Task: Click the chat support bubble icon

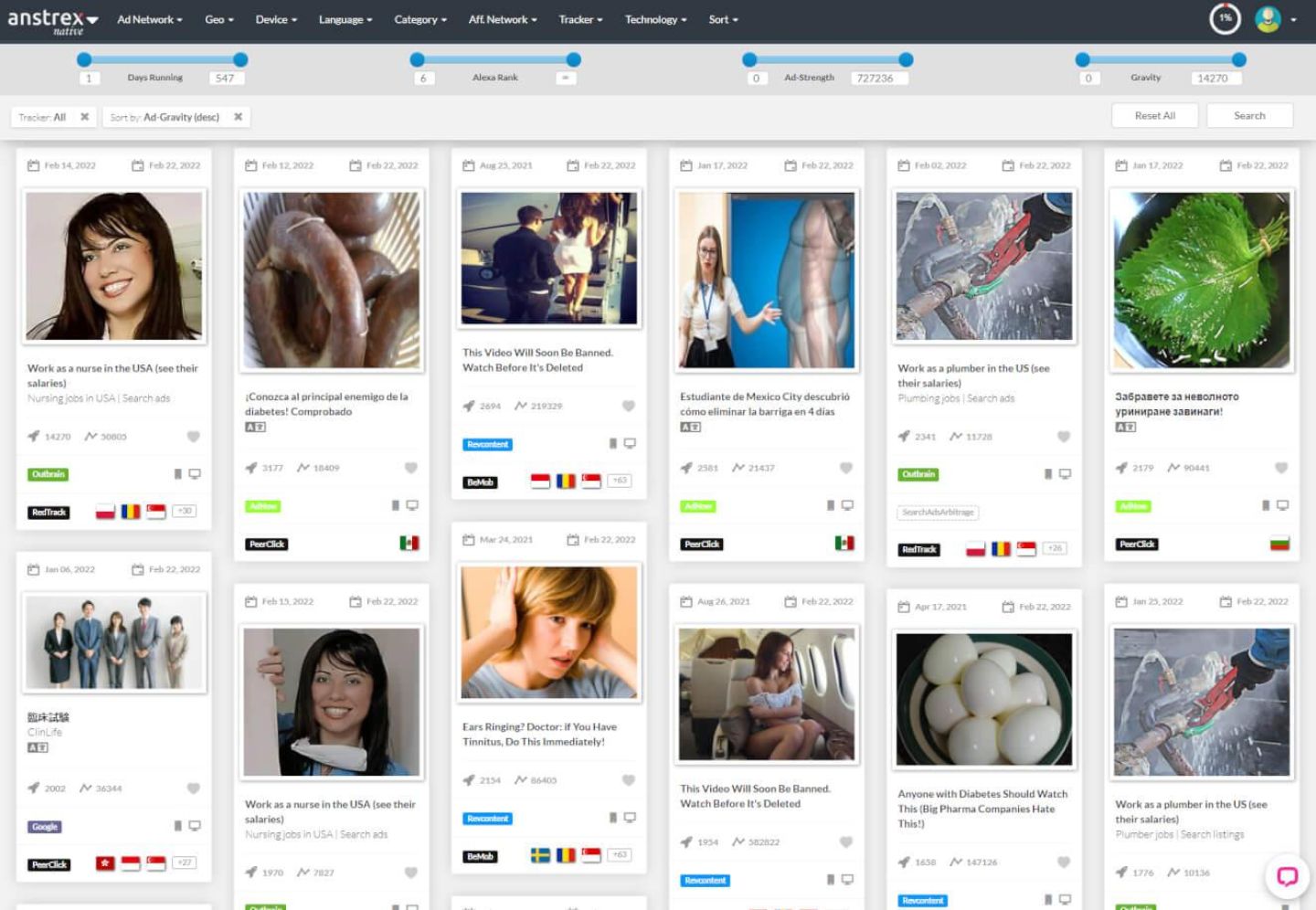Action: (x=1287, y=876)
